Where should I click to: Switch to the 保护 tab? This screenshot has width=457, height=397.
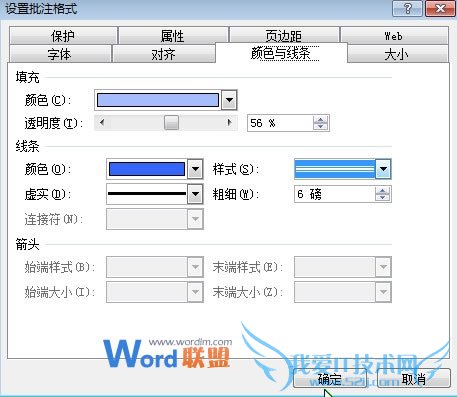tap(63, 36)
